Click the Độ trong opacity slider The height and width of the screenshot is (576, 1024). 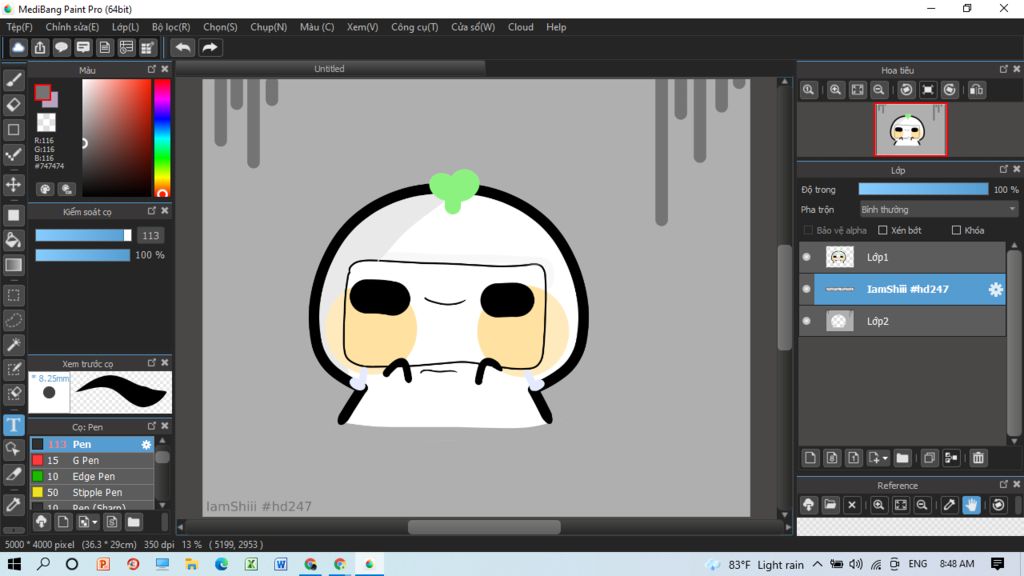click(923, 189)
